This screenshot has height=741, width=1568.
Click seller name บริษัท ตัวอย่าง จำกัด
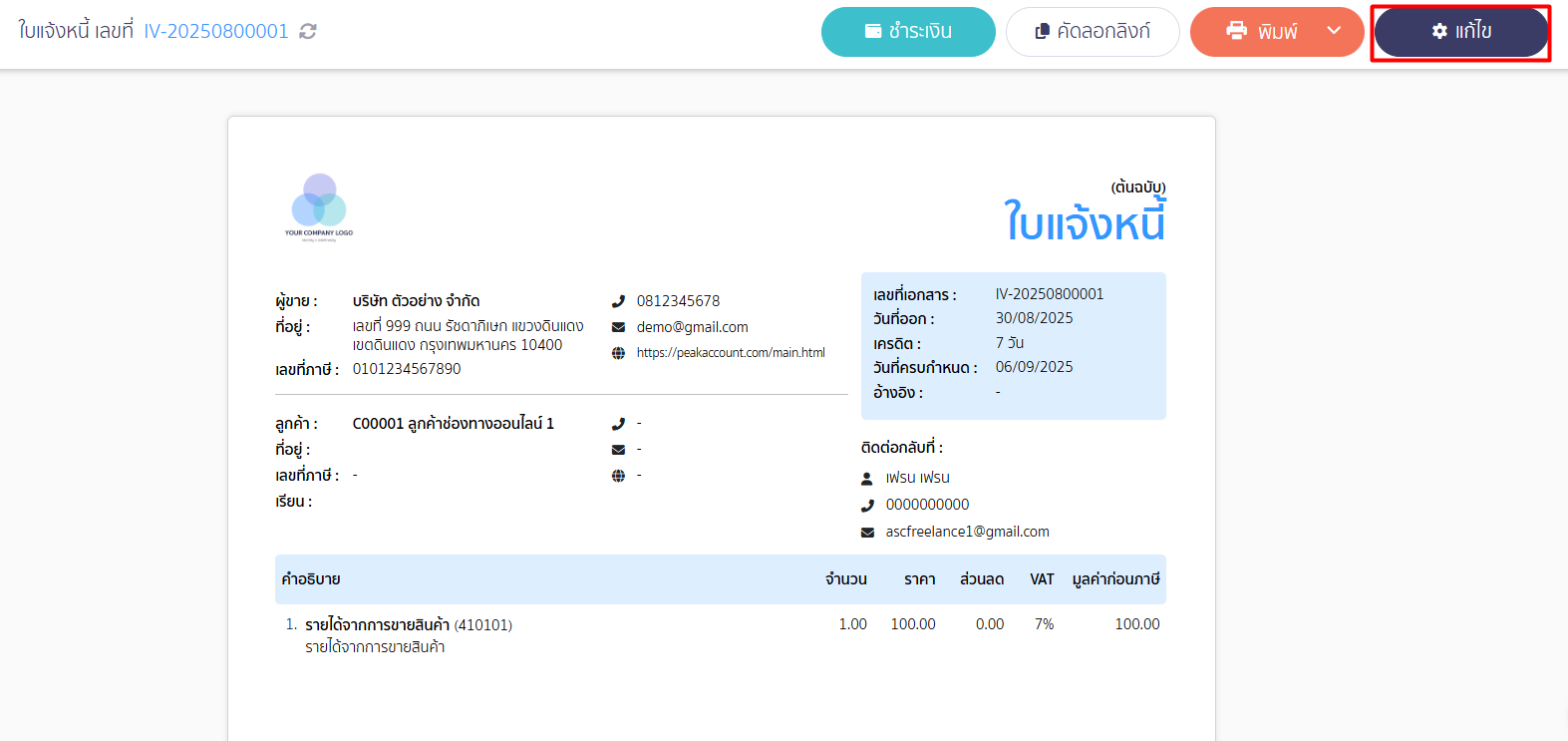[417, 301]
